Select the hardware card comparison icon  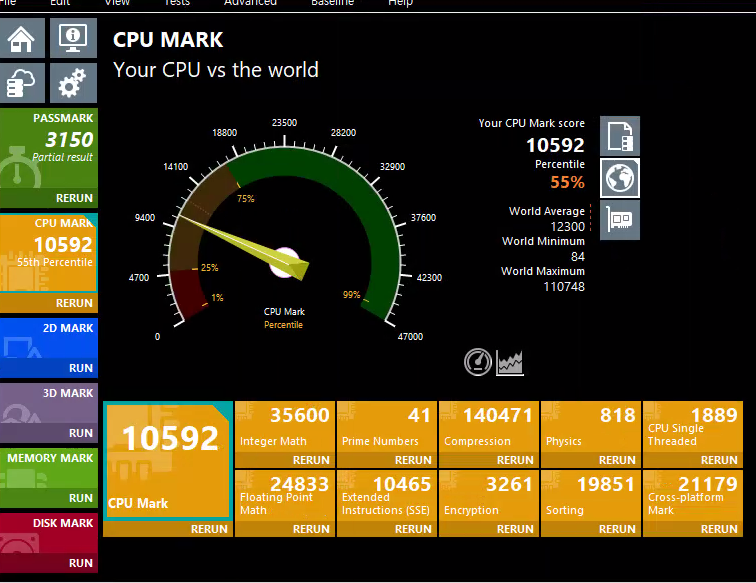[620, 220]
